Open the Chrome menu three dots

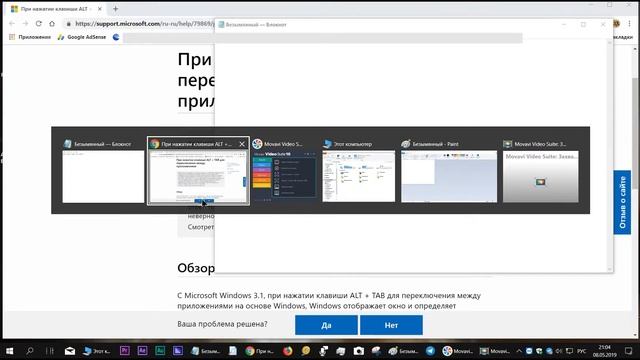(629, 24)
